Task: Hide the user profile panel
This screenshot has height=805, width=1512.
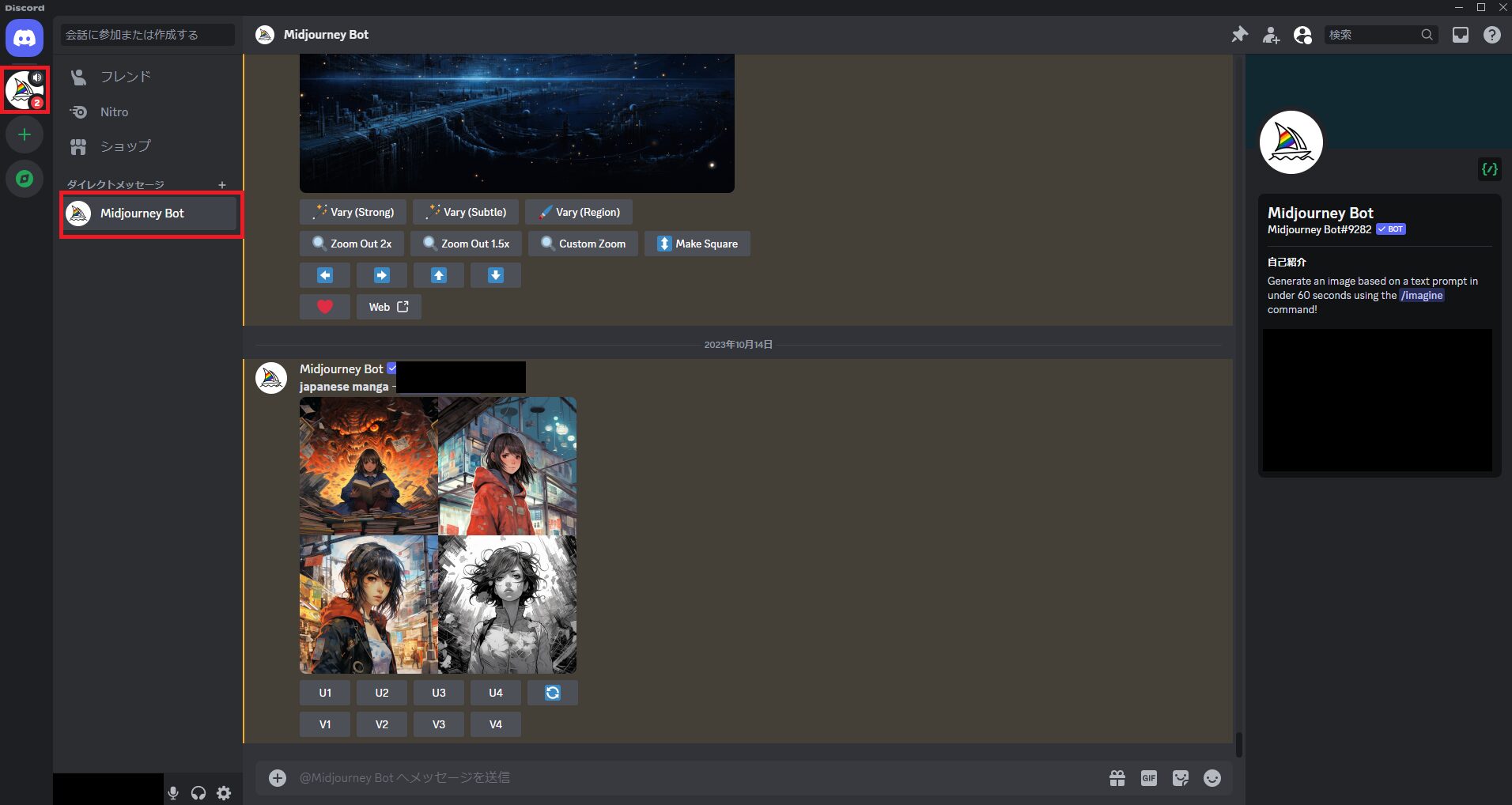Action: click(x=1302, y=35)
